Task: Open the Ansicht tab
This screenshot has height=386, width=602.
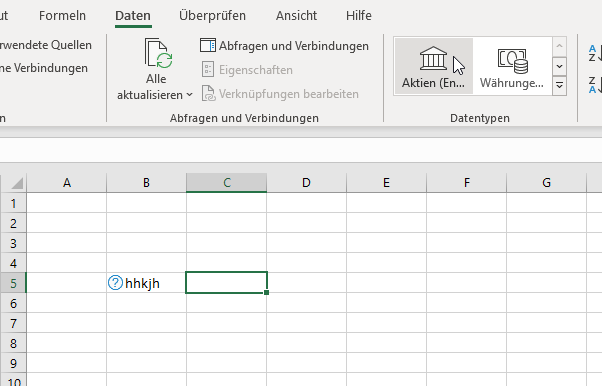Action: click(x=296, y=16)
